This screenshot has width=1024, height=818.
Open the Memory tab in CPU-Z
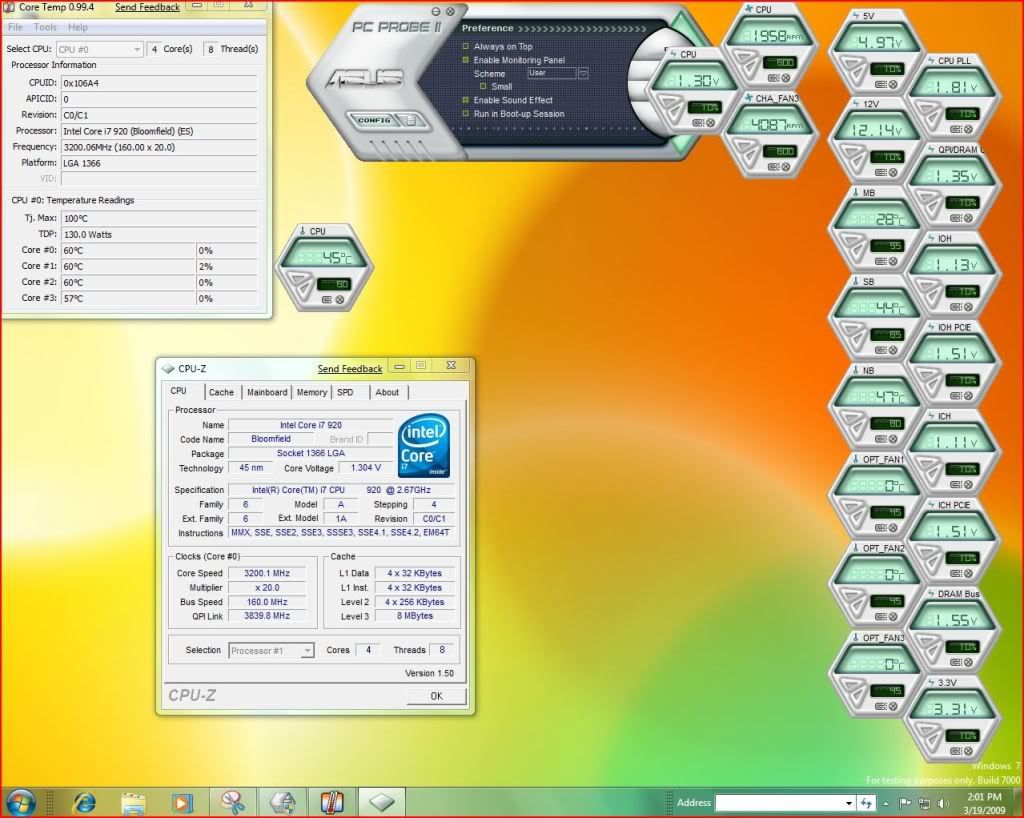tap(312, 392)
